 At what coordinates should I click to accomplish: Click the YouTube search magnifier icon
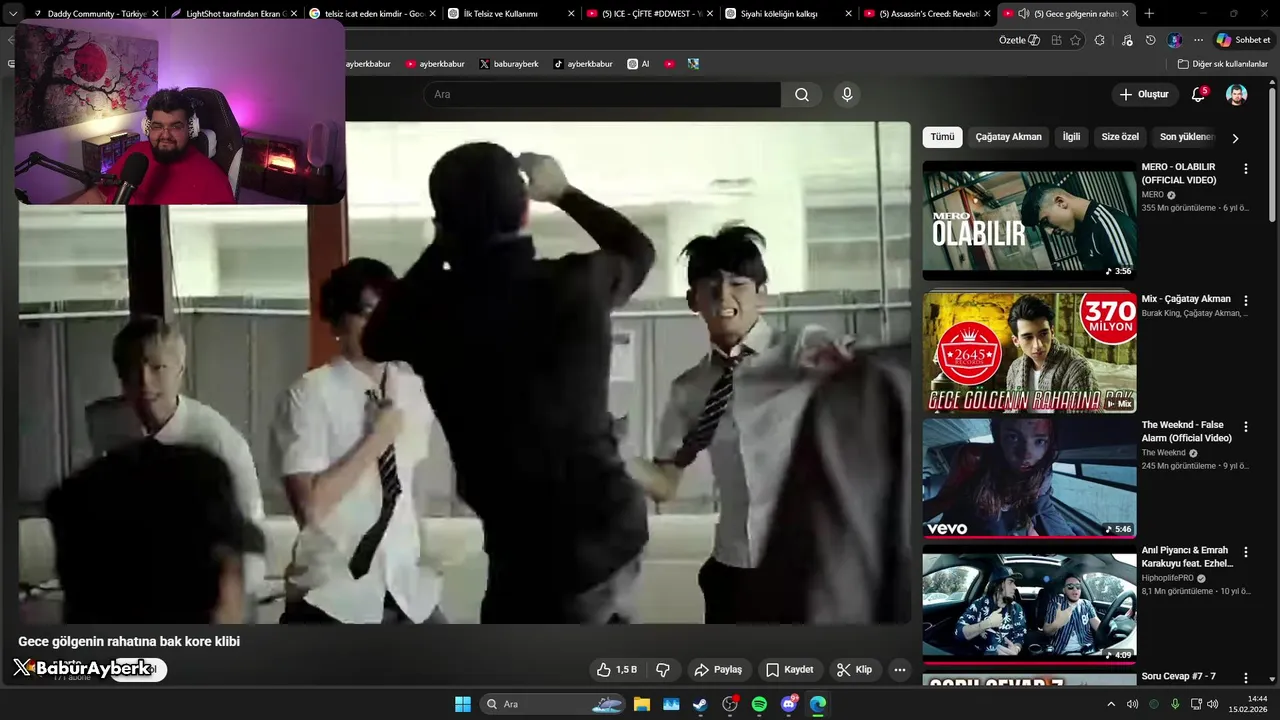click(802, 95)
